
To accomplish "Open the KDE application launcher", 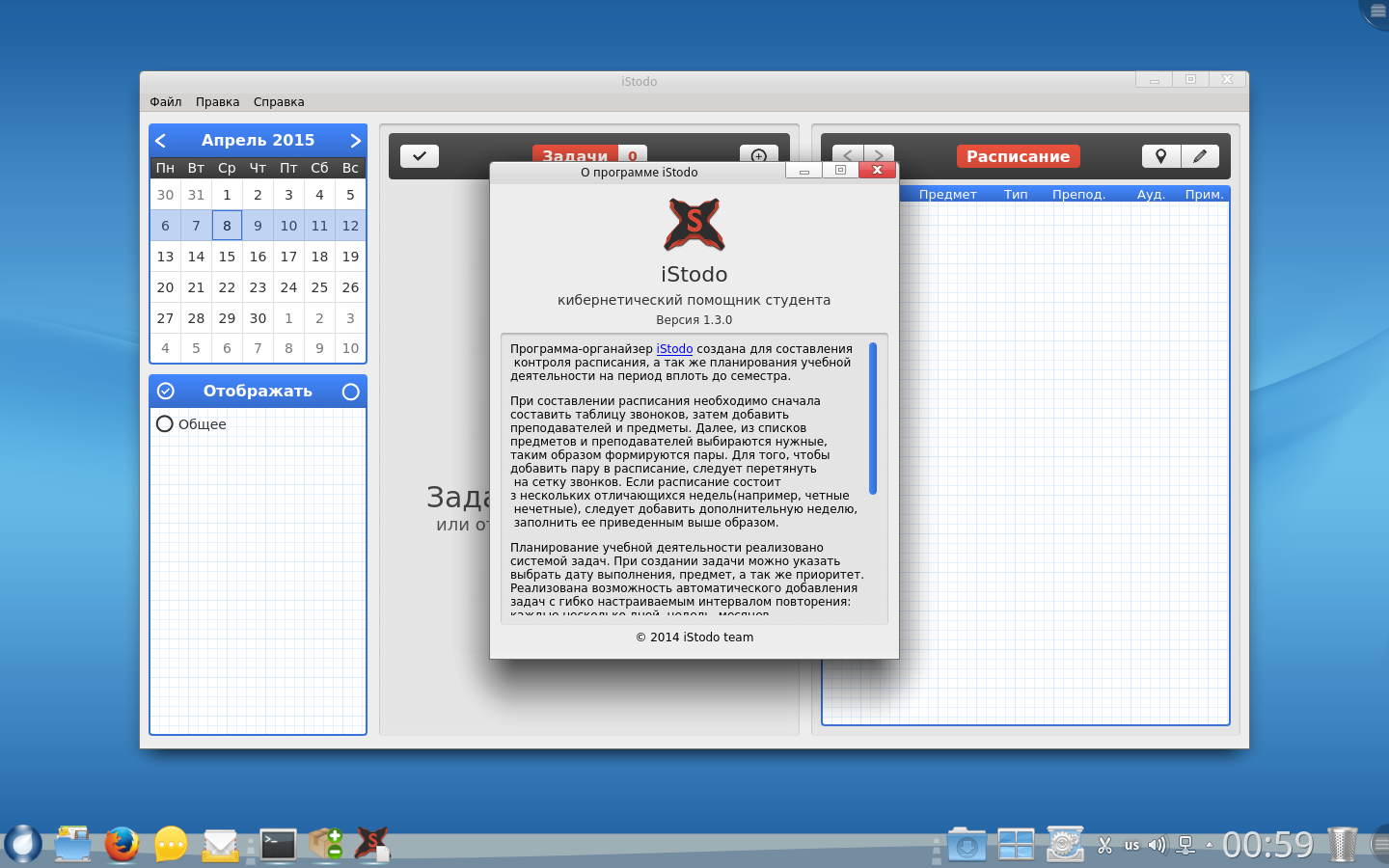I will pos(22,844).
